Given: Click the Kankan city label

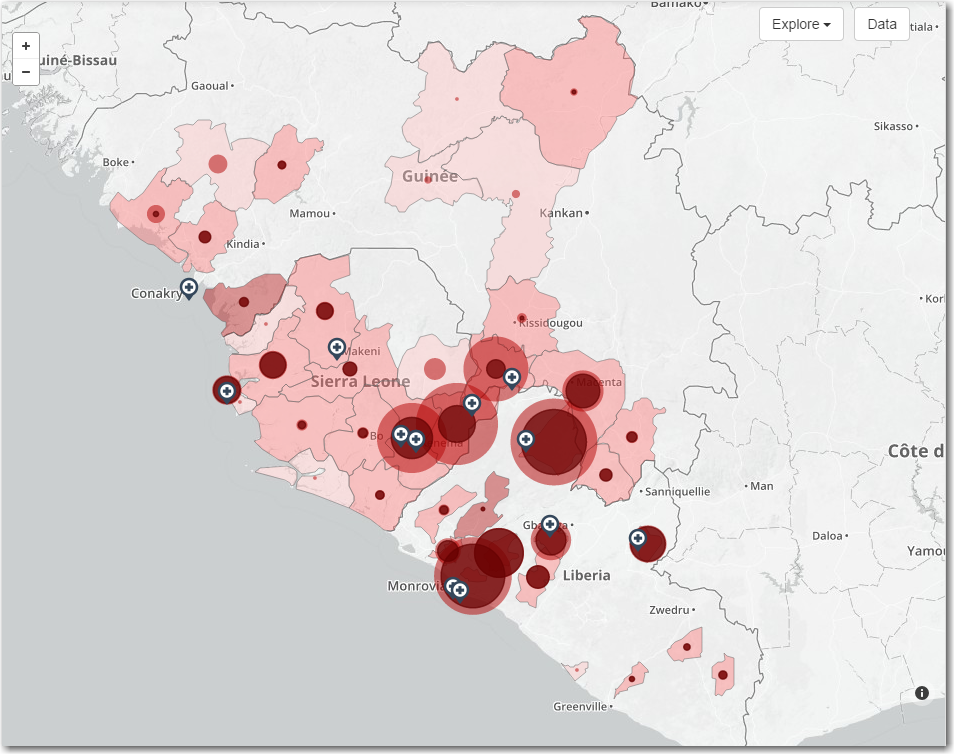Looking at the screenshot, I should click(x=561, y=213).
